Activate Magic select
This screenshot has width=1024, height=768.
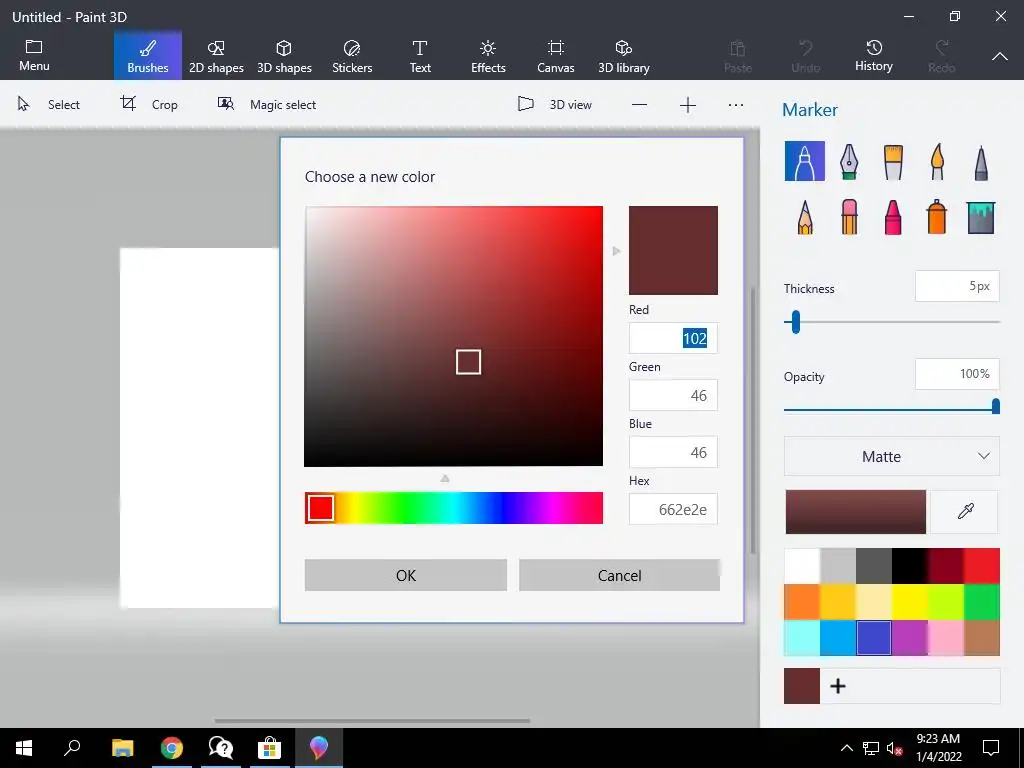pos(266,104)
